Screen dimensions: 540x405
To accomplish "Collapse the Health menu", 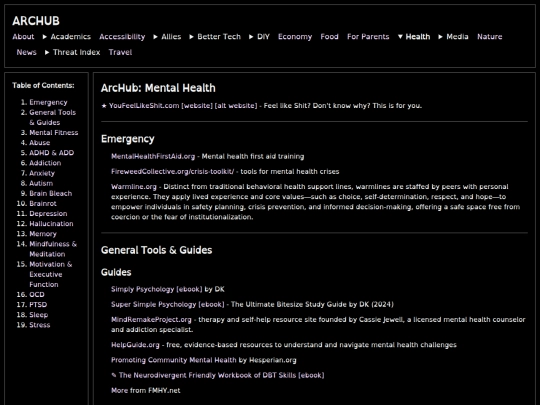I will coord(414,37).
